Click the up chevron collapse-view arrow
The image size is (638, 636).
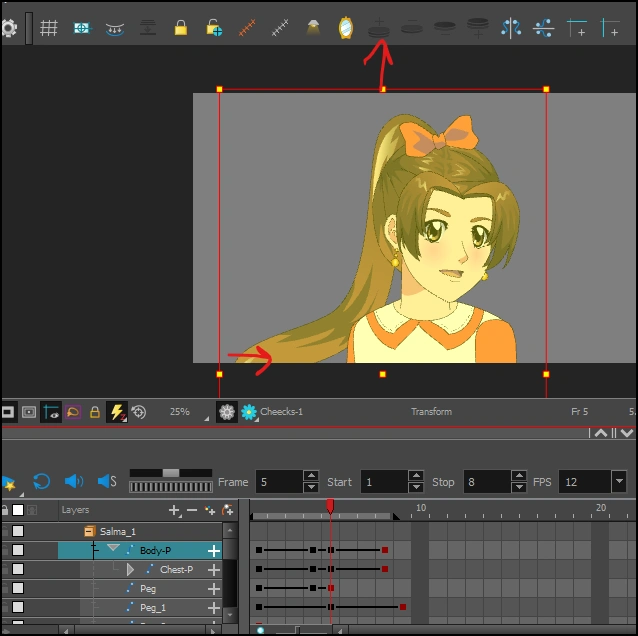pyautogui.click(x=601, y=433)
